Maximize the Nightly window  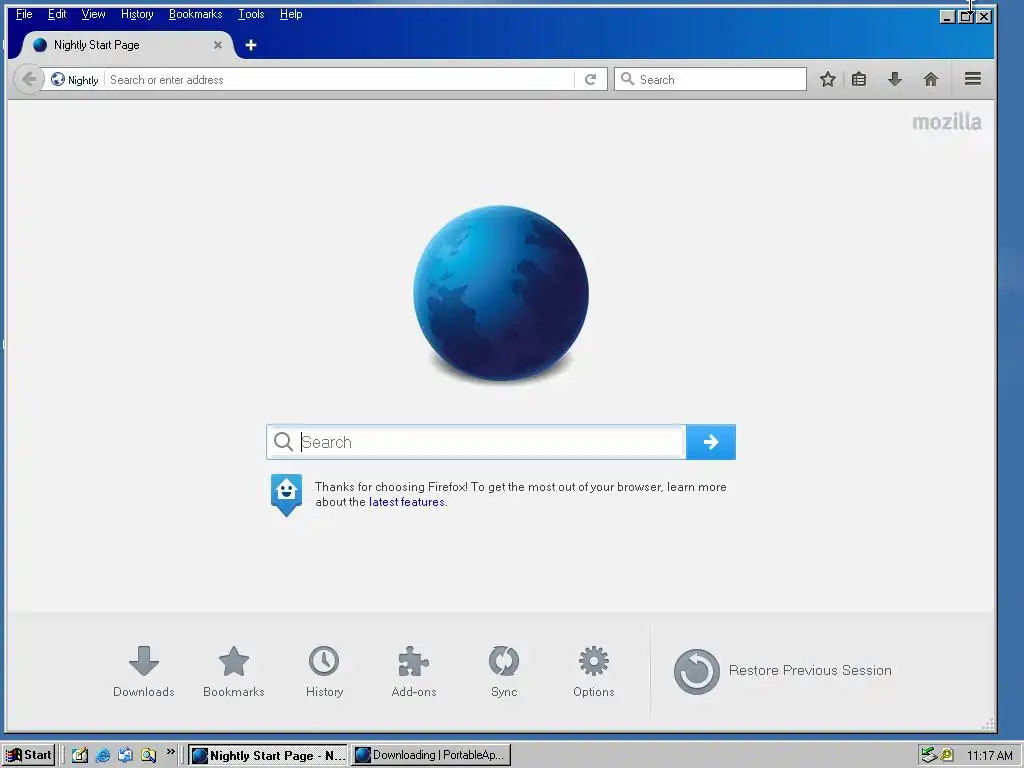966,16
